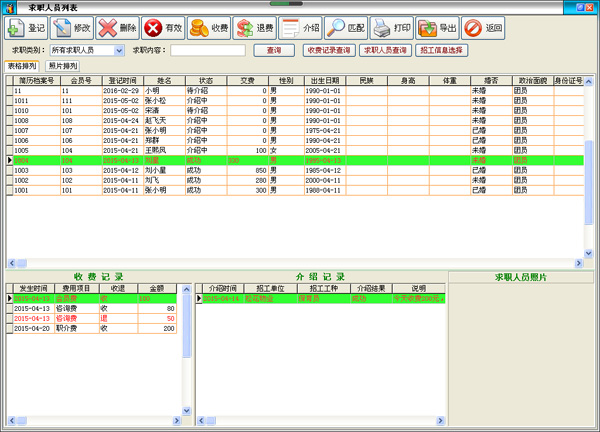The width and height of the screenshot is (600, 432).
Task: Click introduction records left scroll arrow
Action: 201,421
